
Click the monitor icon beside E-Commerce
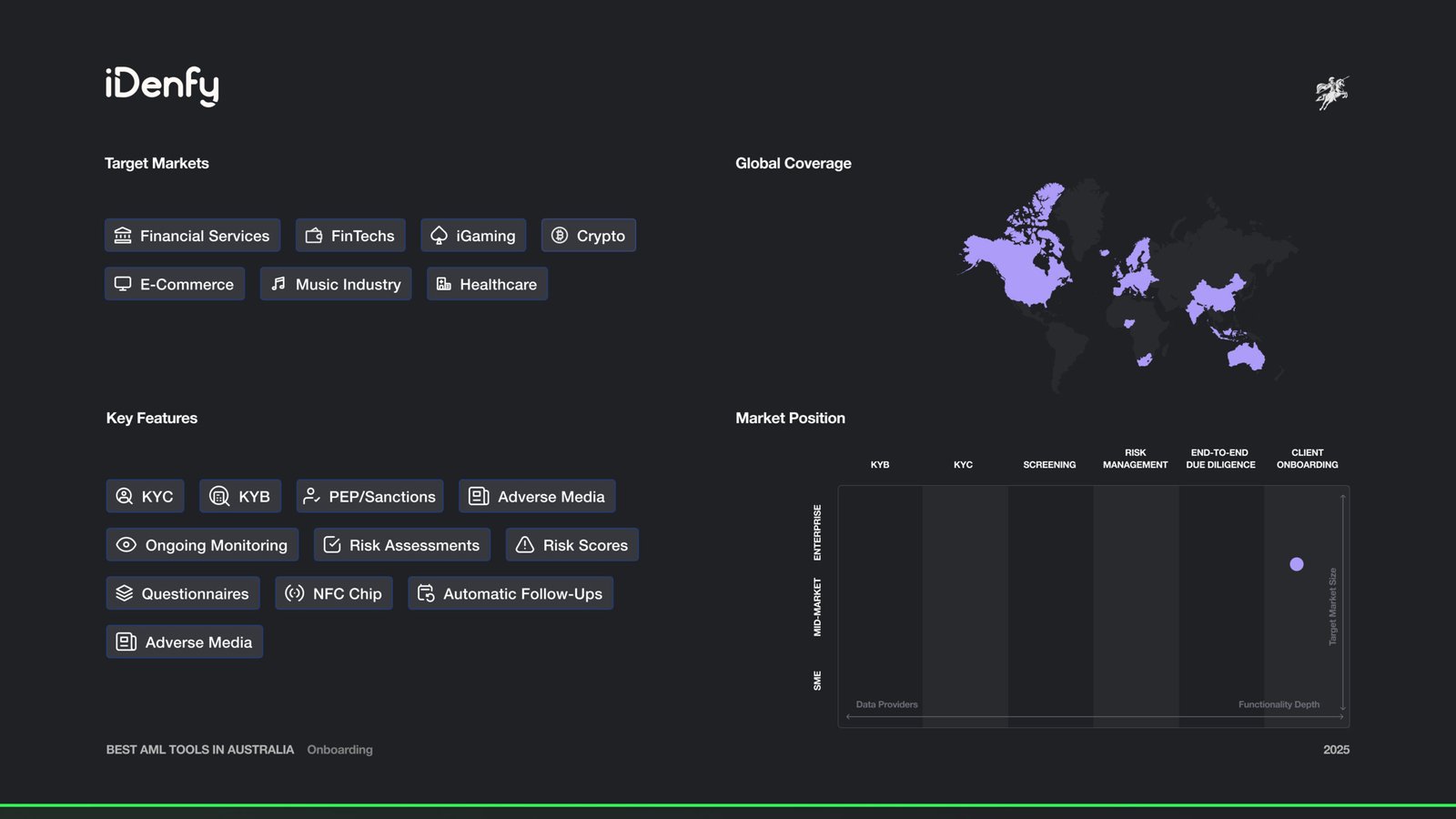coord(123,284)
